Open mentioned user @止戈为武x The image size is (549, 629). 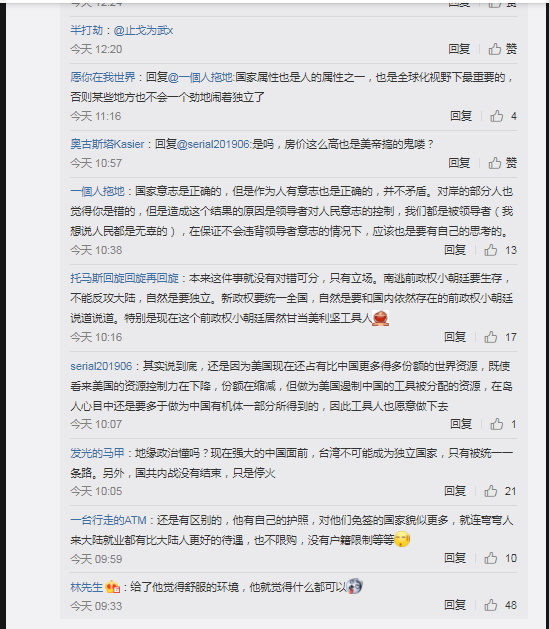143,30
